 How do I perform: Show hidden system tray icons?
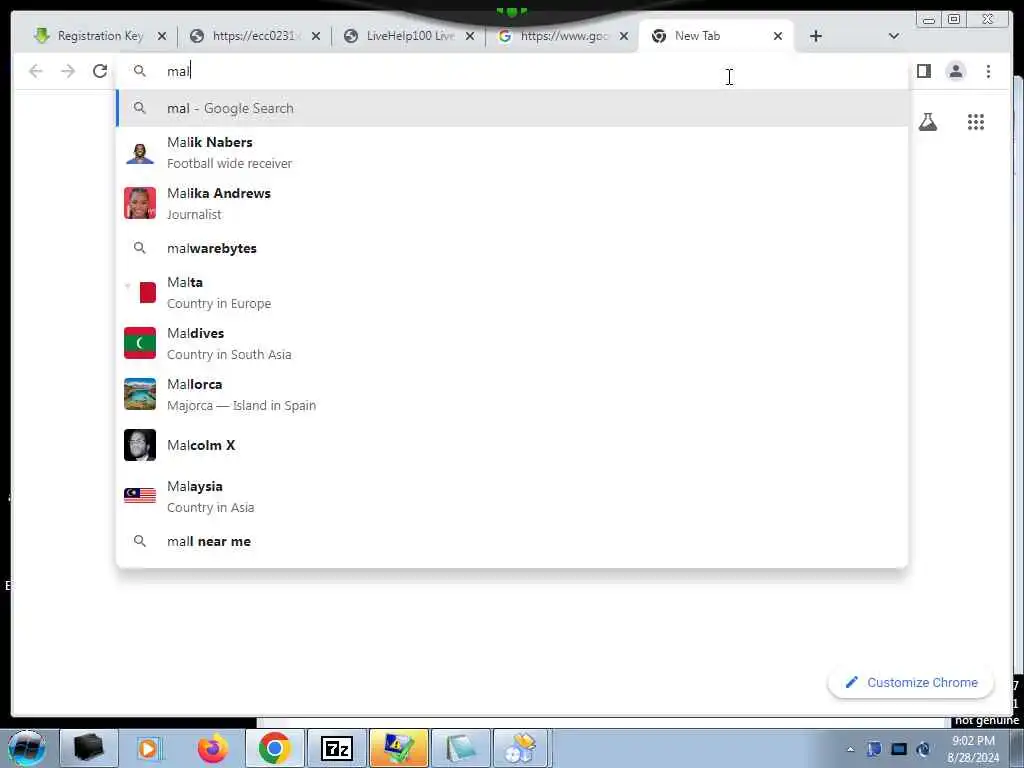[850, 749]
